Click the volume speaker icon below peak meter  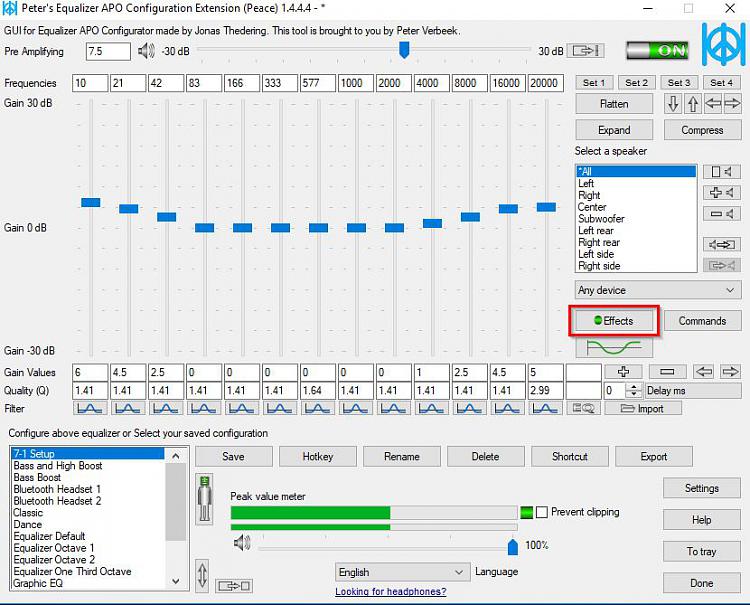(242, 543)
